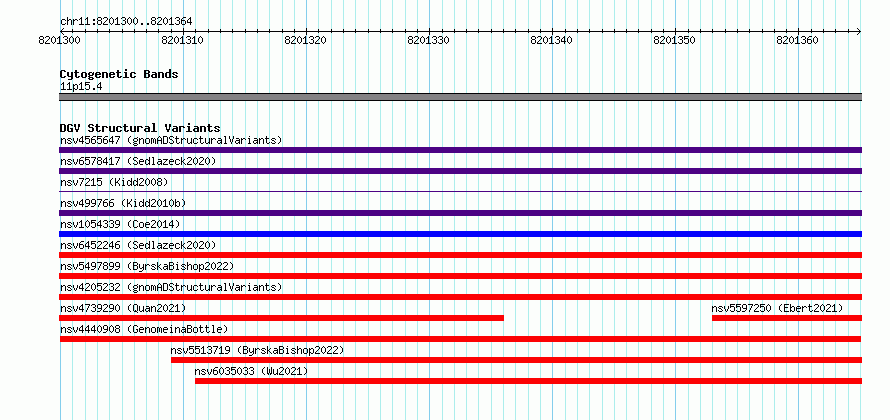This screenshot has width=890, height=420.
Task: Open nsv4440908 (GenomeinaBottle) label
Action: 144,329
